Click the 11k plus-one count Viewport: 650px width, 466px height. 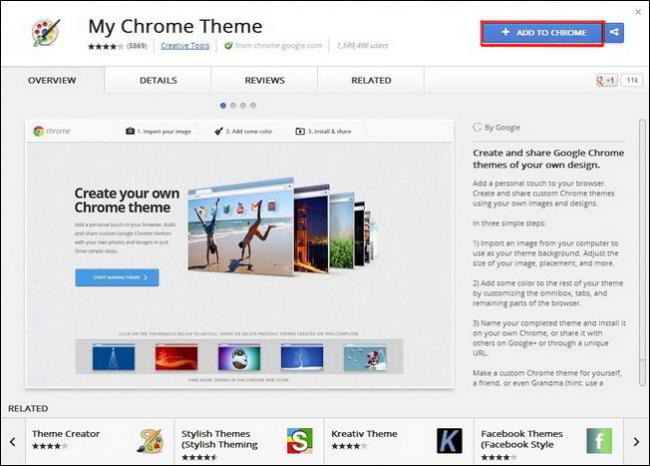(632, 80)
